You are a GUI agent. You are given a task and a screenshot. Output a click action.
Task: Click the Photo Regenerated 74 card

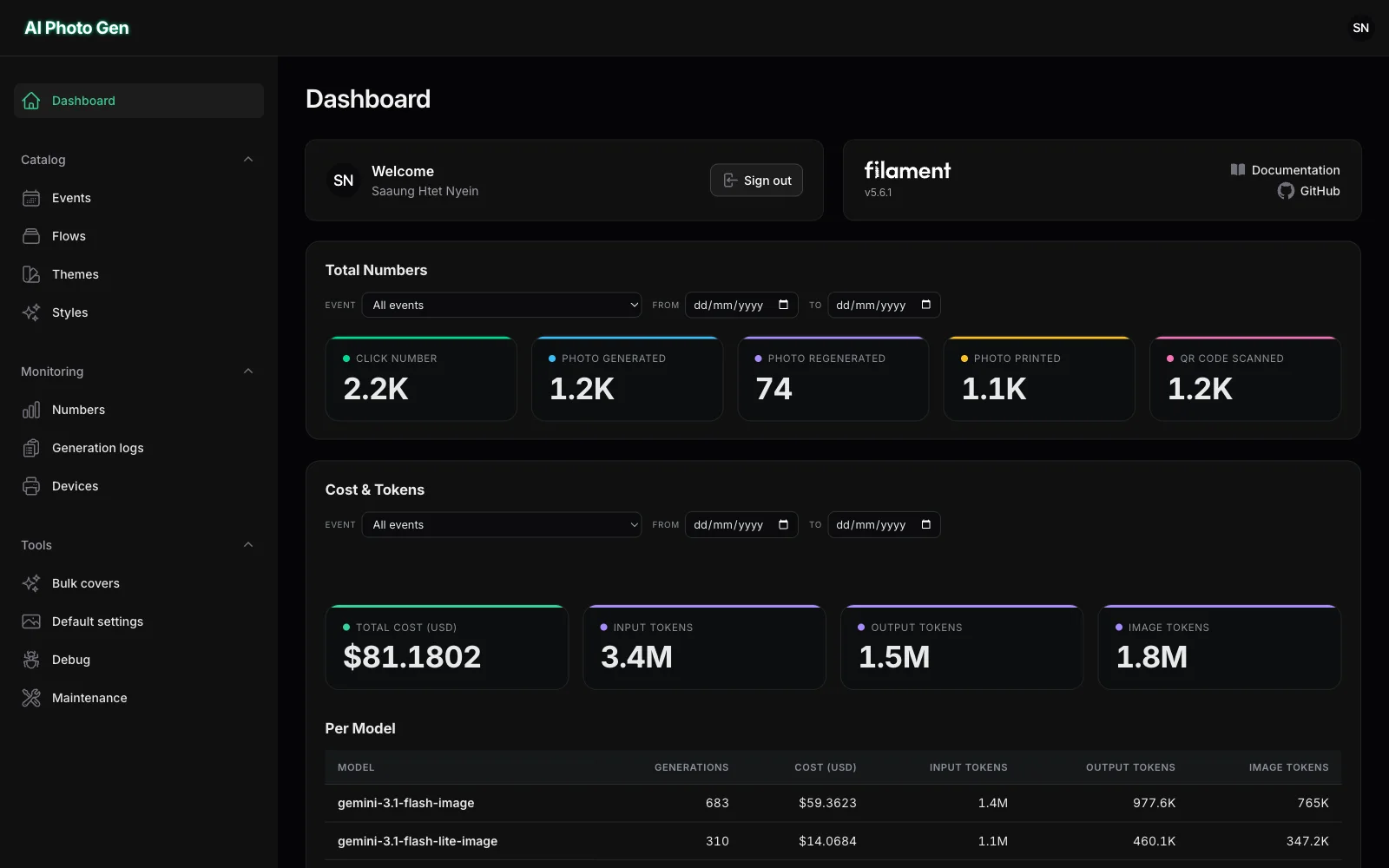pyautogui.click(x=833, y=378)
